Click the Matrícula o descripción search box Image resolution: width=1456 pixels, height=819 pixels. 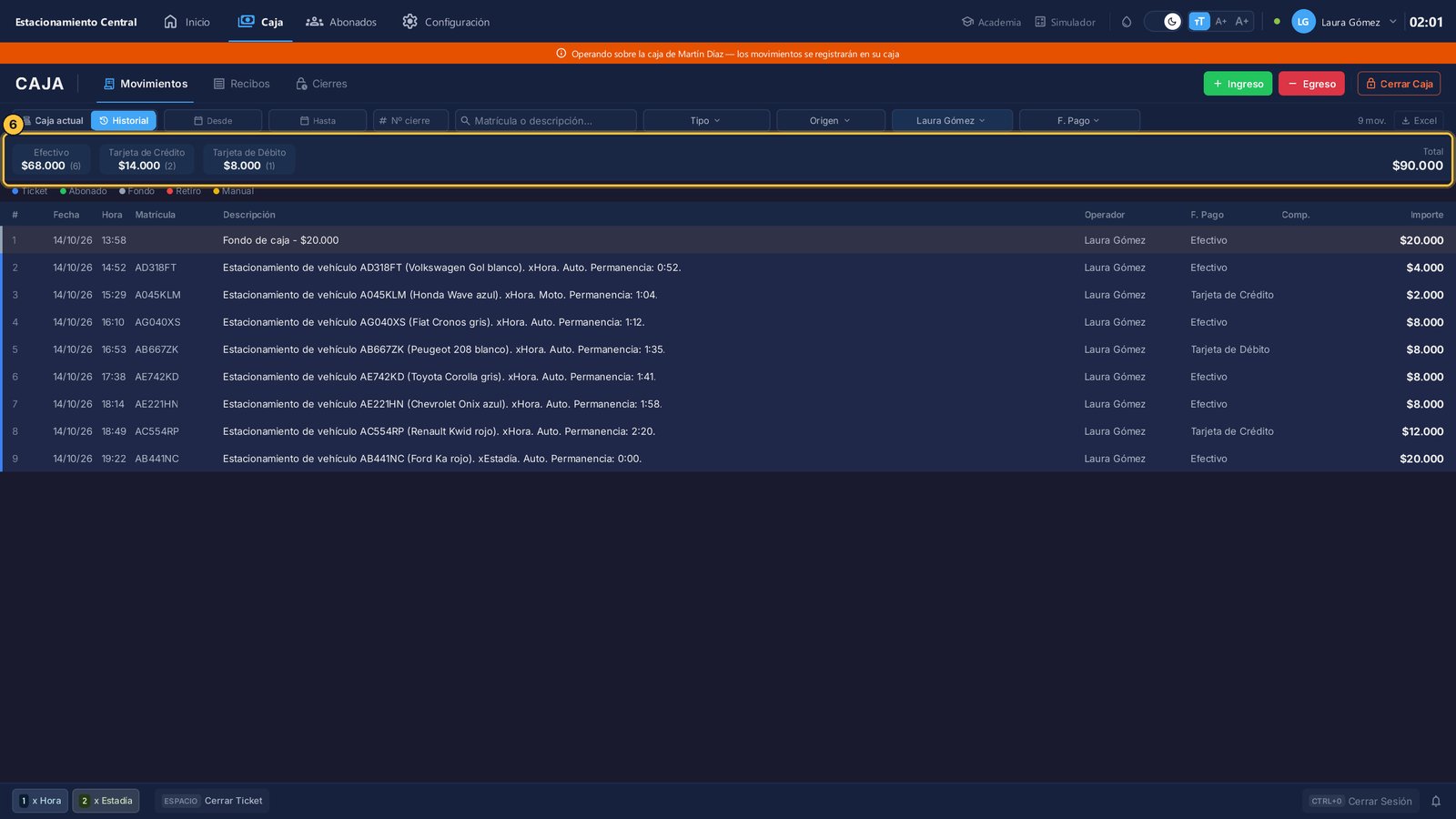point(546,120)
